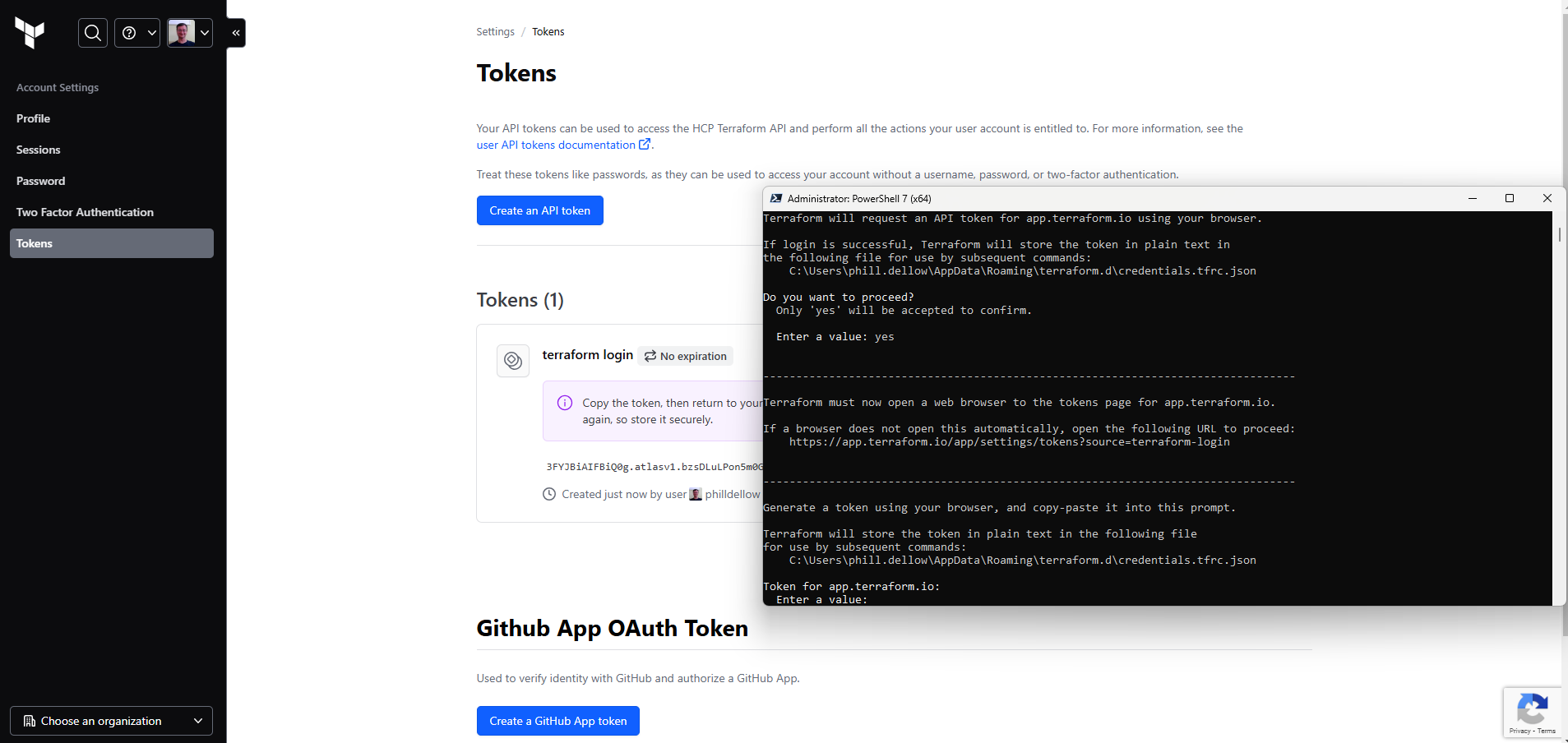Click the No expiration badge
1568x743 pixels.
click(x=686, y=356)
